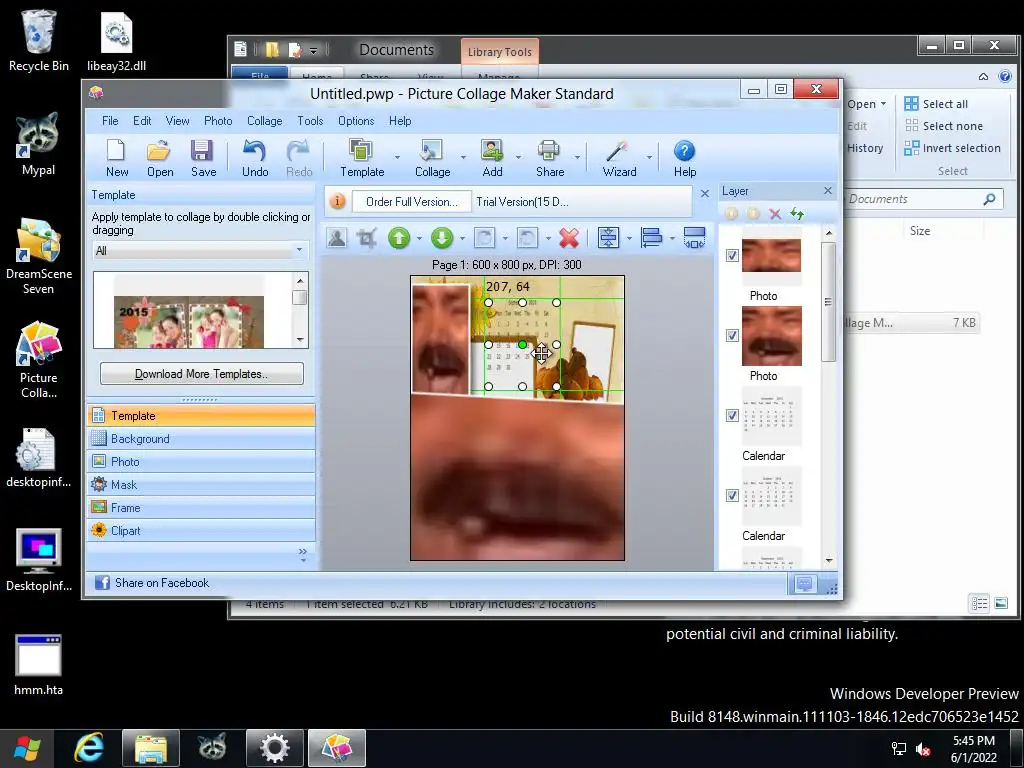Image resolution: width=1024 pixels, height=768 pixels.
Task: Click the Share printer icon
Action: [x=549, y=150]
